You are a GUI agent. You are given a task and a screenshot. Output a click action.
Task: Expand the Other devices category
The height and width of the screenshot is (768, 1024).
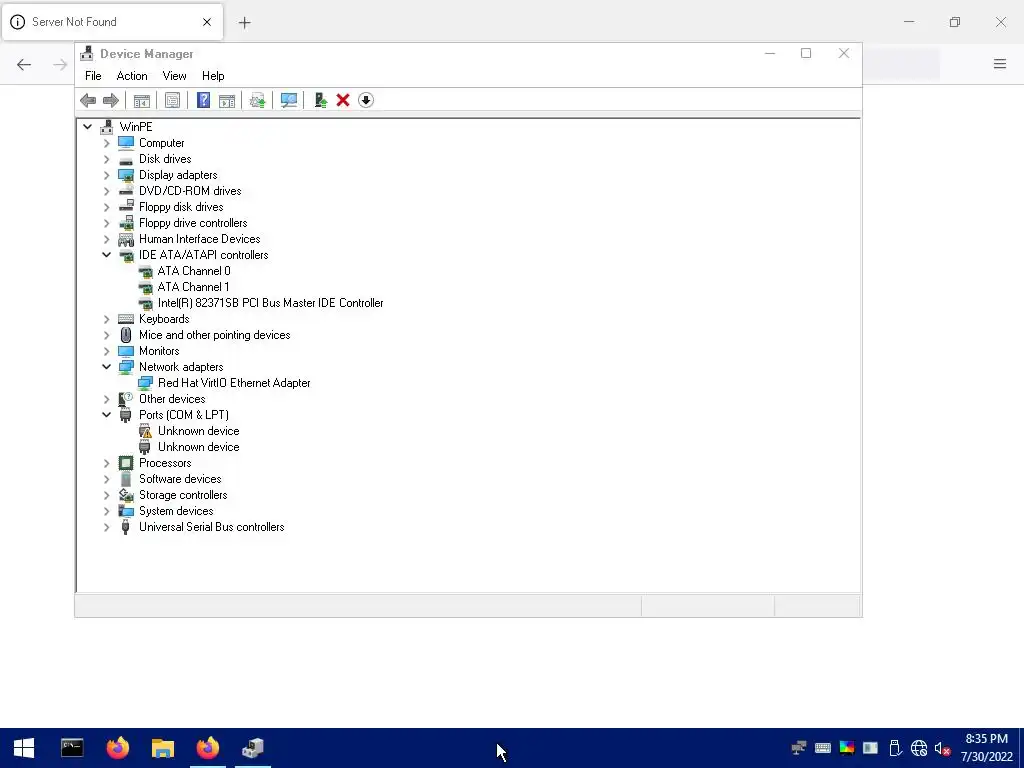coord(106,399)
